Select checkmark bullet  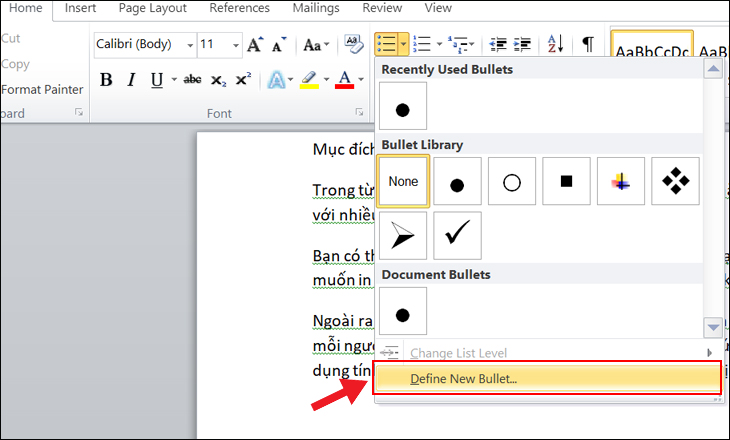[457, 236]
